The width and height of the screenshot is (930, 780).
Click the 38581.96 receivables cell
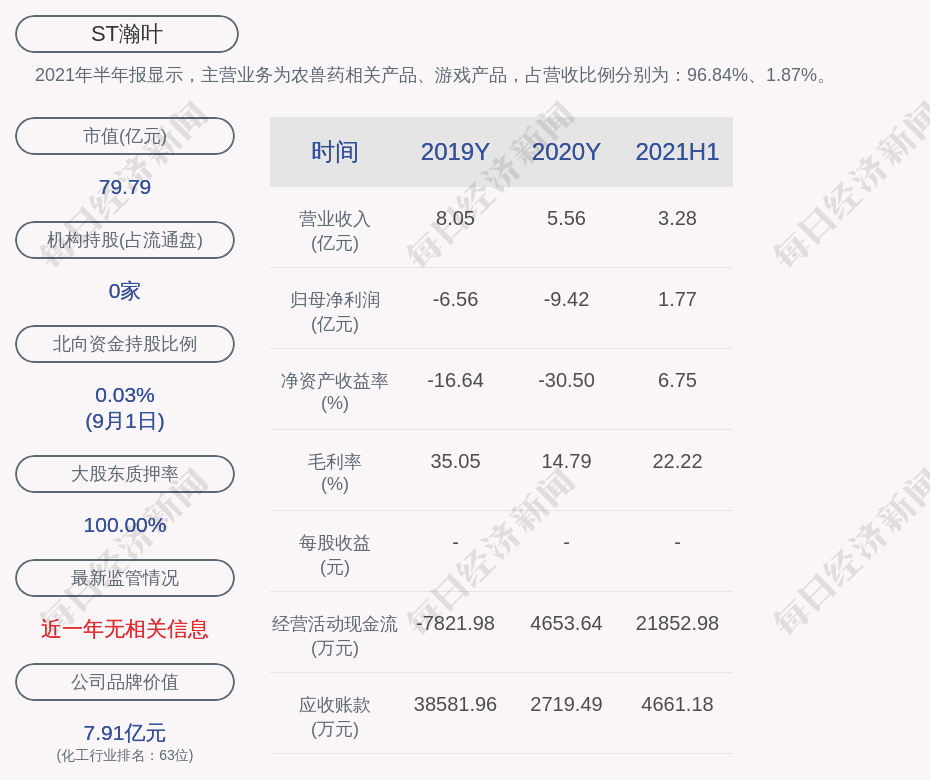455,705
